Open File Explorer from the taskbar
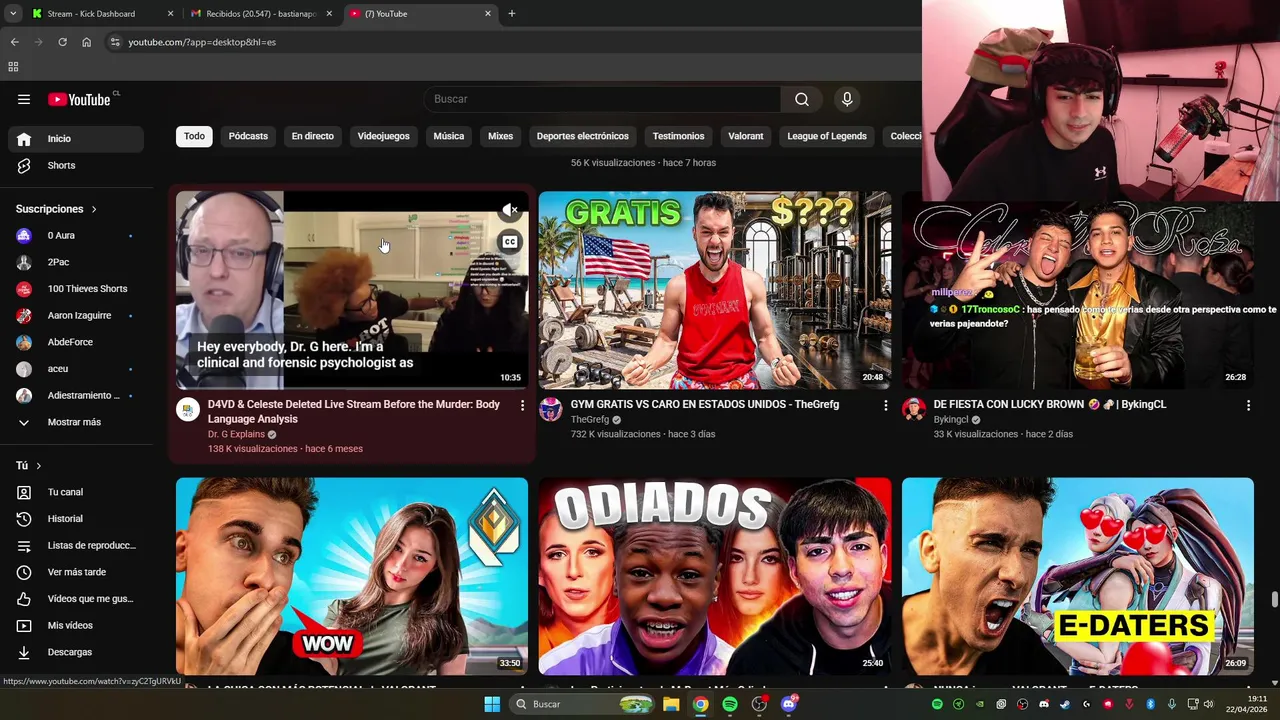Image resolution: width=1280 pixels, height=720 pixels. click(x=671, y=705)
